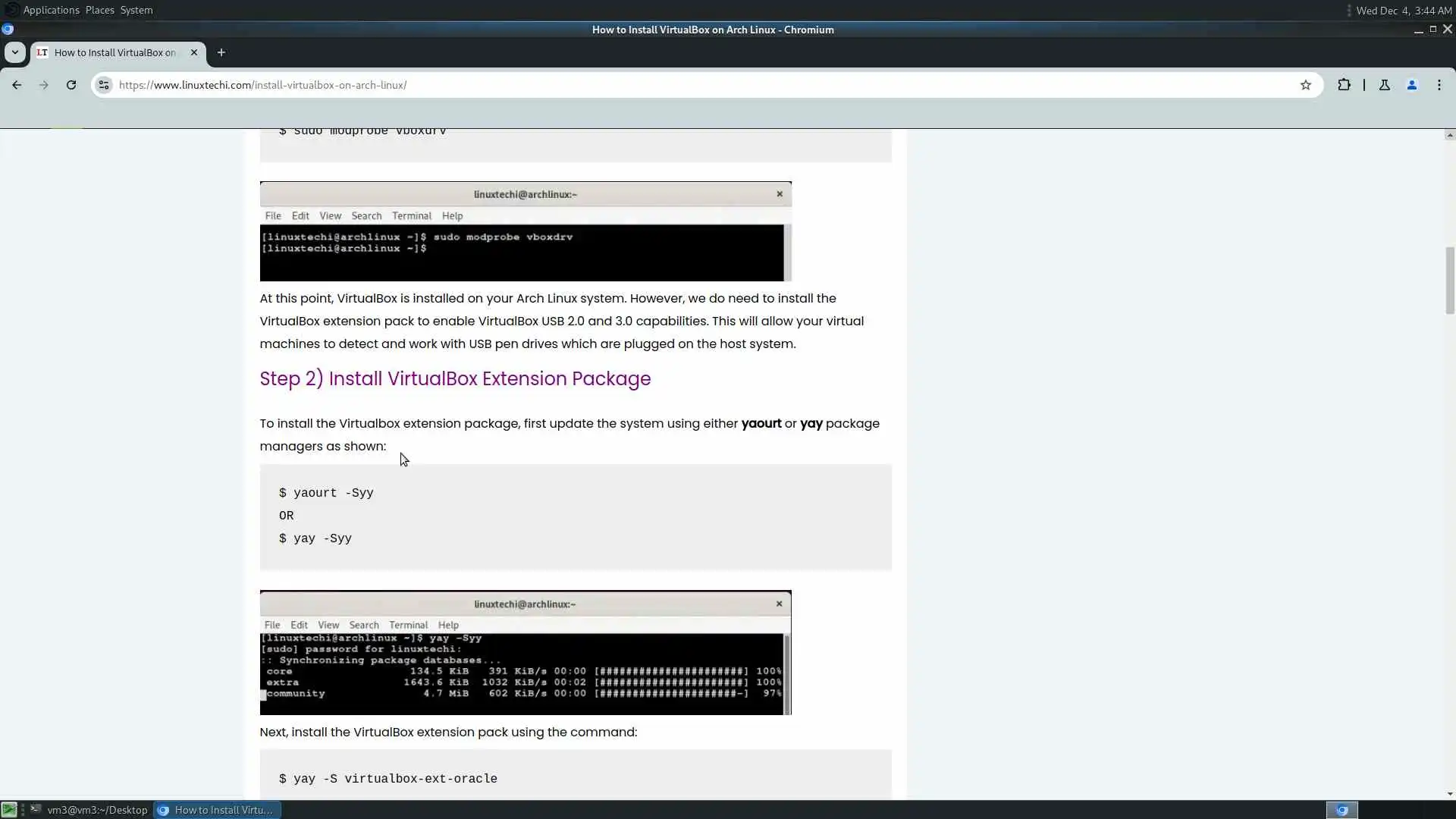Switch to vm3 Desktop terminal in taskbar
The image size is (1456, 819).
click(x=89, y=810)
